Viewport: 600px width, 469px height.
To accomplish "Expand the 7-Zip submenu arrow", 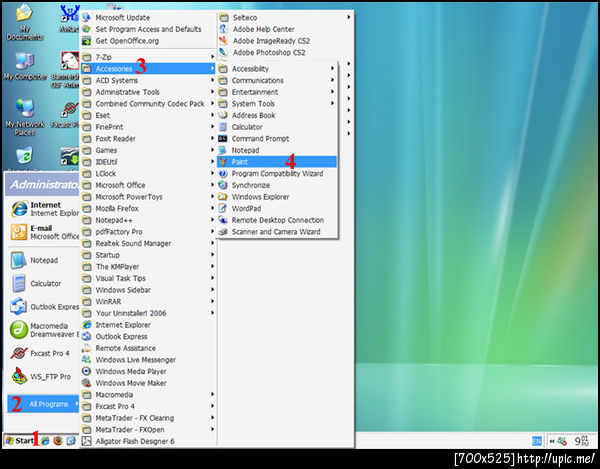I will click(212, 57).
